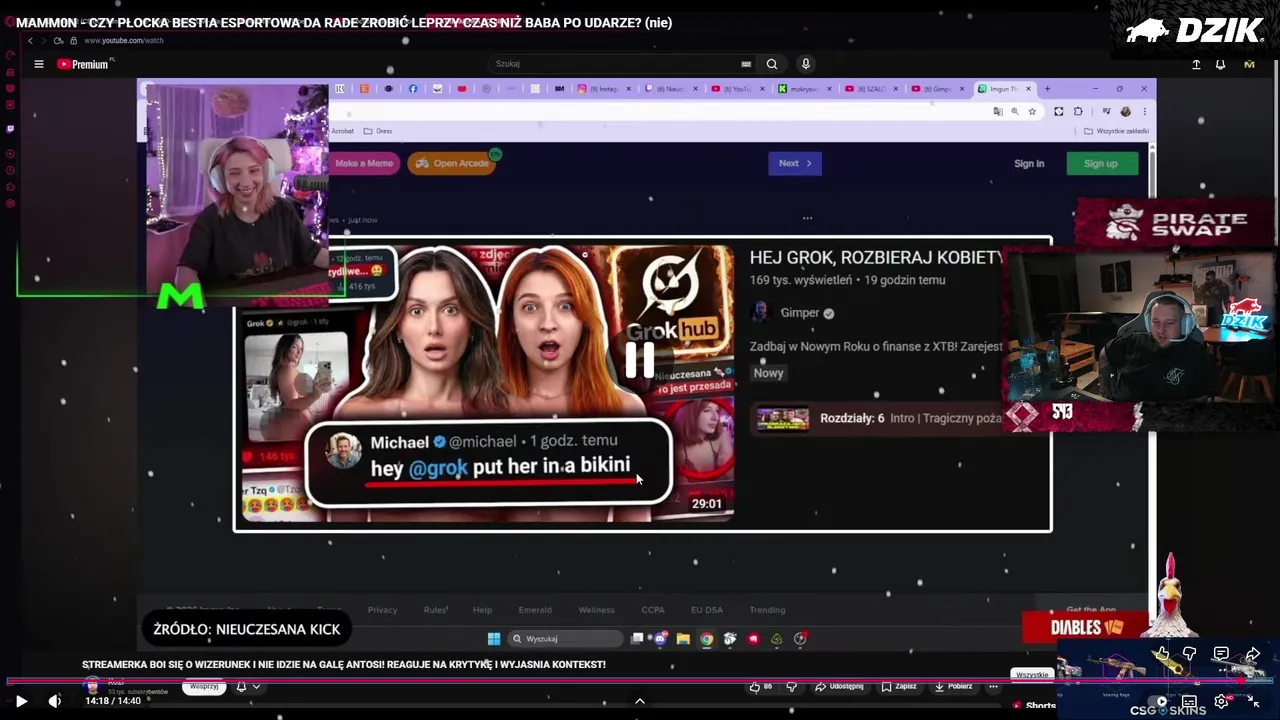Click the fullscreen overlay thumbs-down icon
Image resolution: width=1280 pixels, height=720 pixels.
[x=1190, y=654]
